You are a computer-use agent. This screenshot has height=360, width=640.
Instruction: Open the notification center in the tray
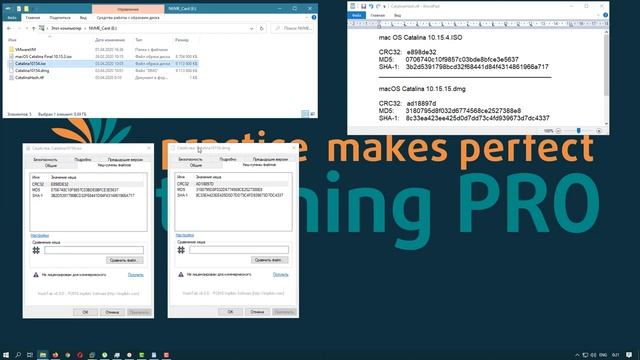(x=629, y=355)
